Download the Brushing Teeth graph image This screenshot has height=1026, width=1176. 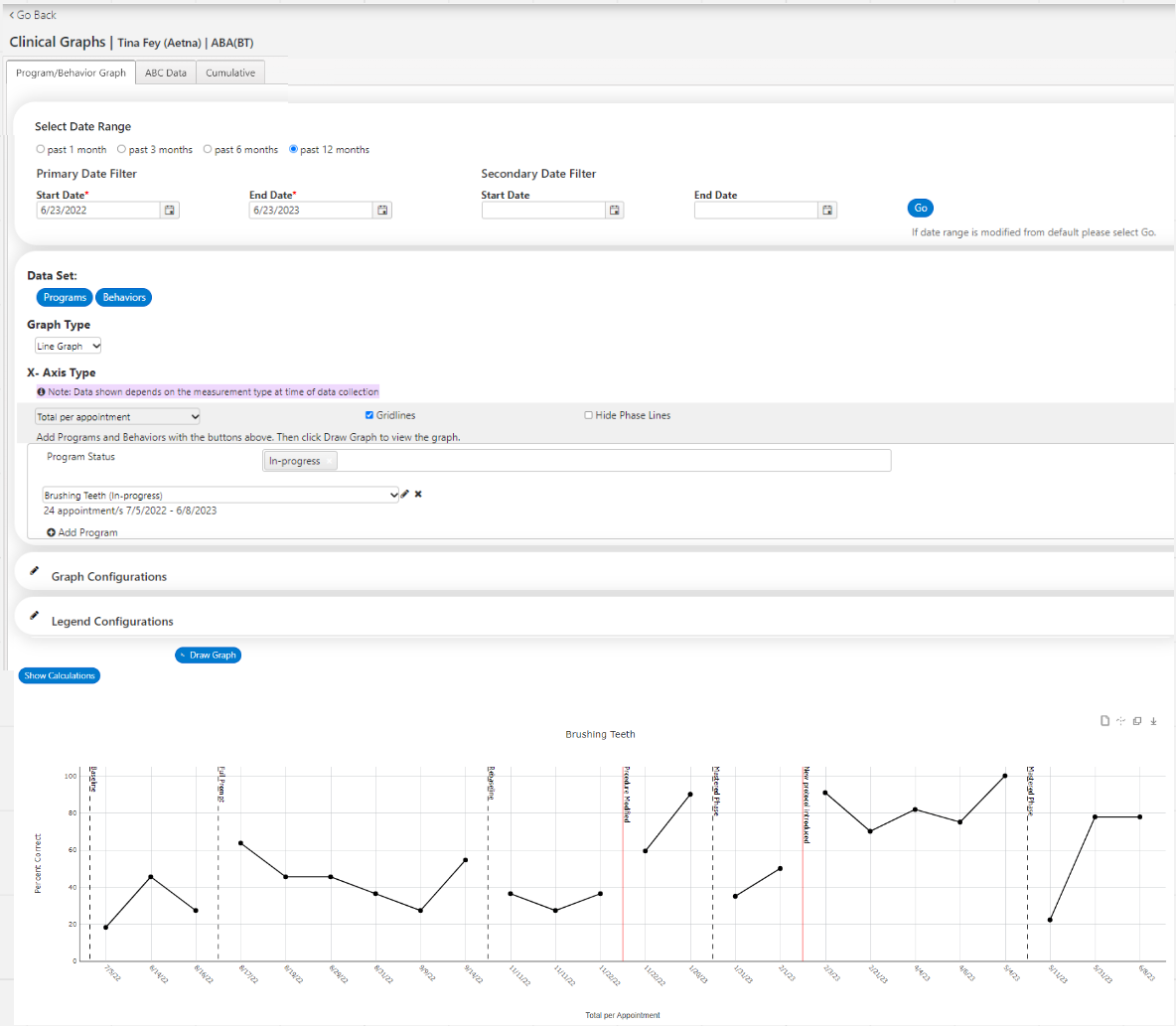click(1153, 721)
